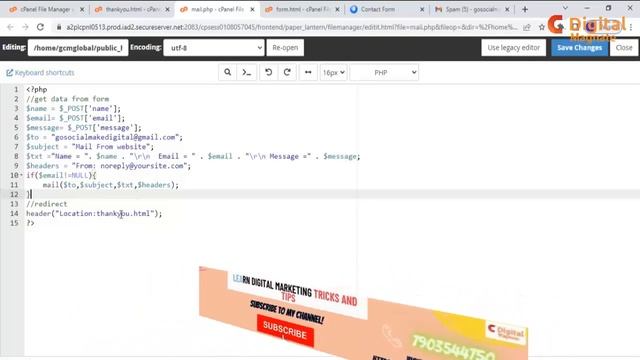Viewport: 640px width, 360px height.
Task: Click the editor Close button
Action: pos(624,48)
